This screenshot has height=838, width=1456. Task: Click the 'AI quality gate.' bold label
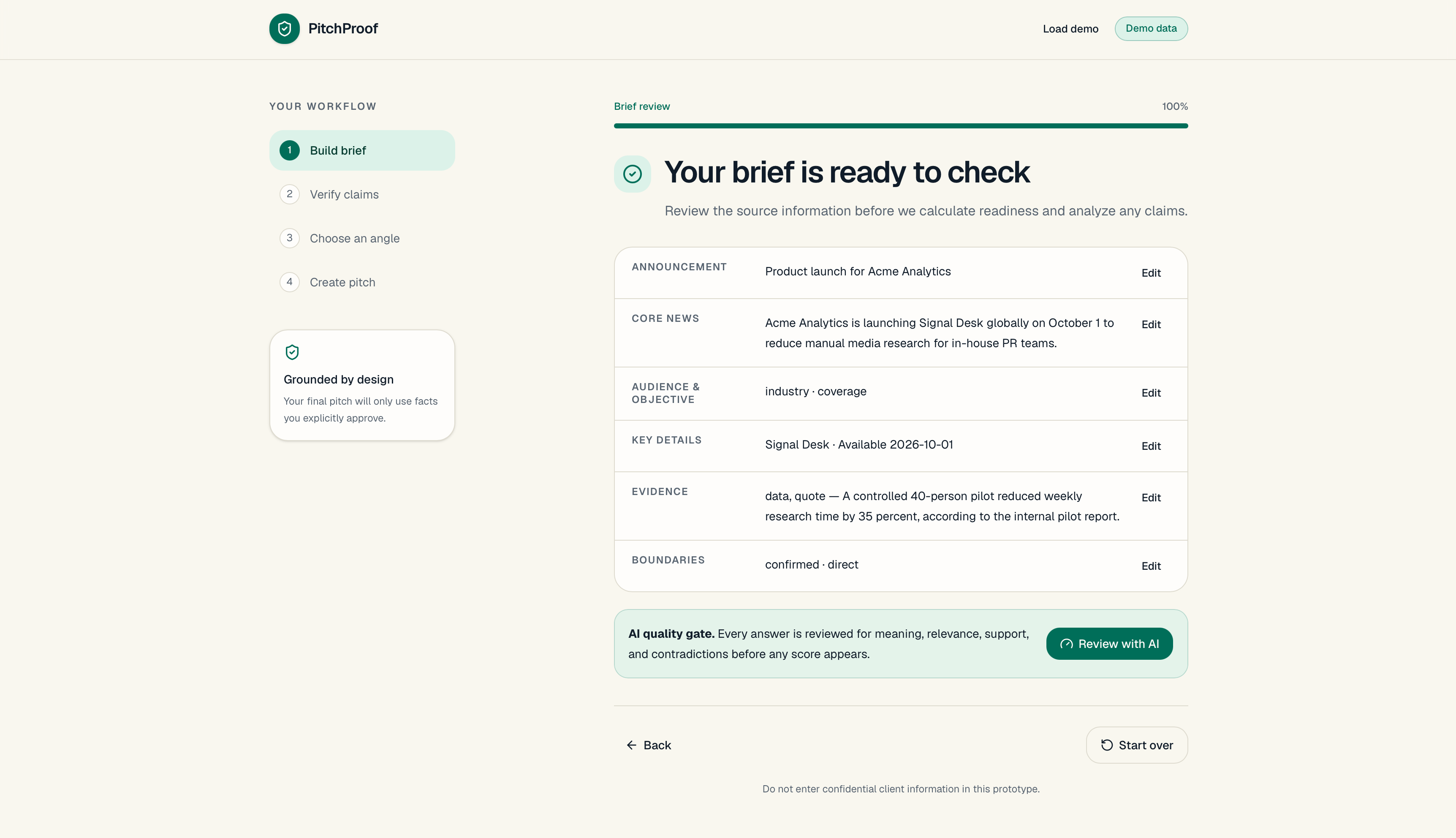pos(671,634)
